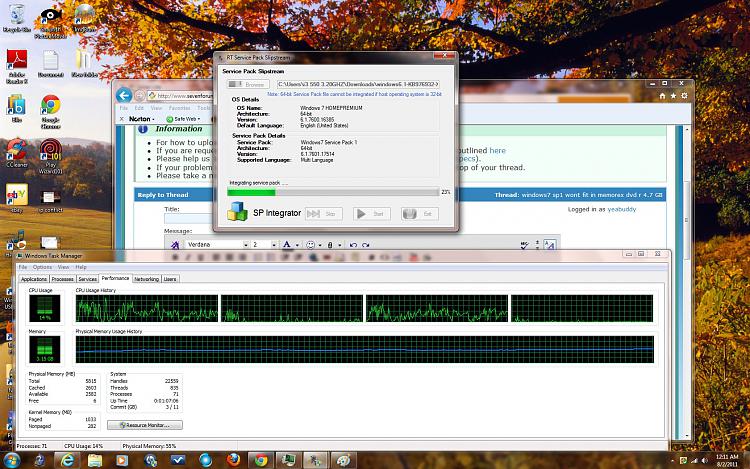This screenshot has width=750, height=469.
Task: Click the Start button in SP Integrator
Action: coord(372,214)
